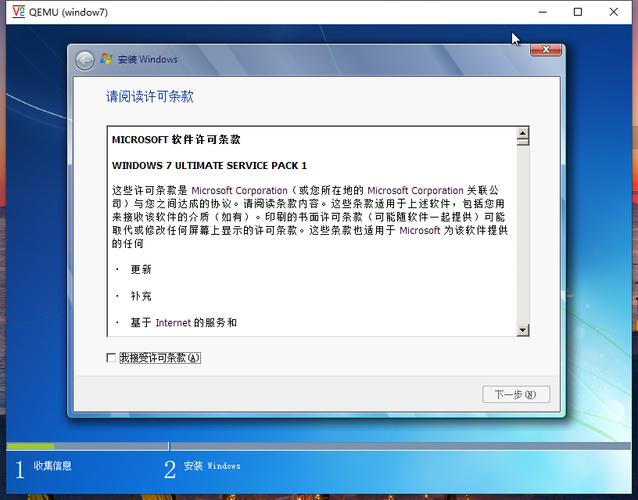Click the bullet item 基于 Internet 的服务和
Screen dimensions: 638x500
click(x=184, y=323)
